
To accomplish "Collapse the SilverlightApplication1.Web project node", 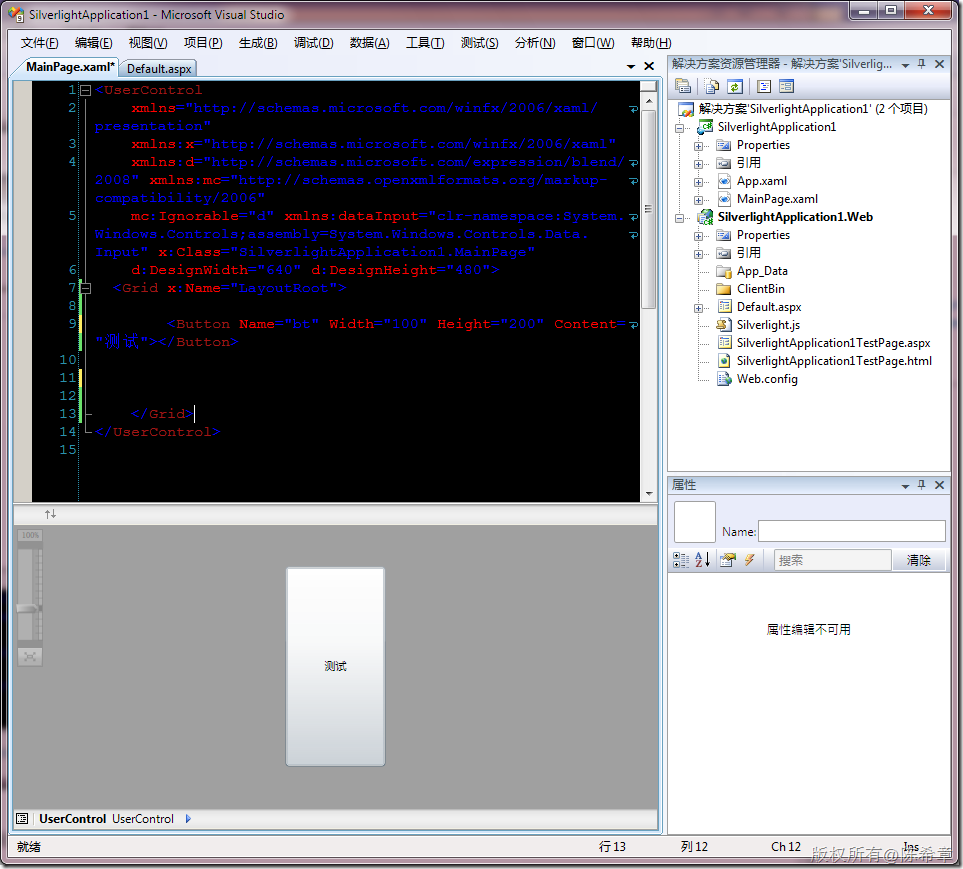I will (x=680, y=218).
